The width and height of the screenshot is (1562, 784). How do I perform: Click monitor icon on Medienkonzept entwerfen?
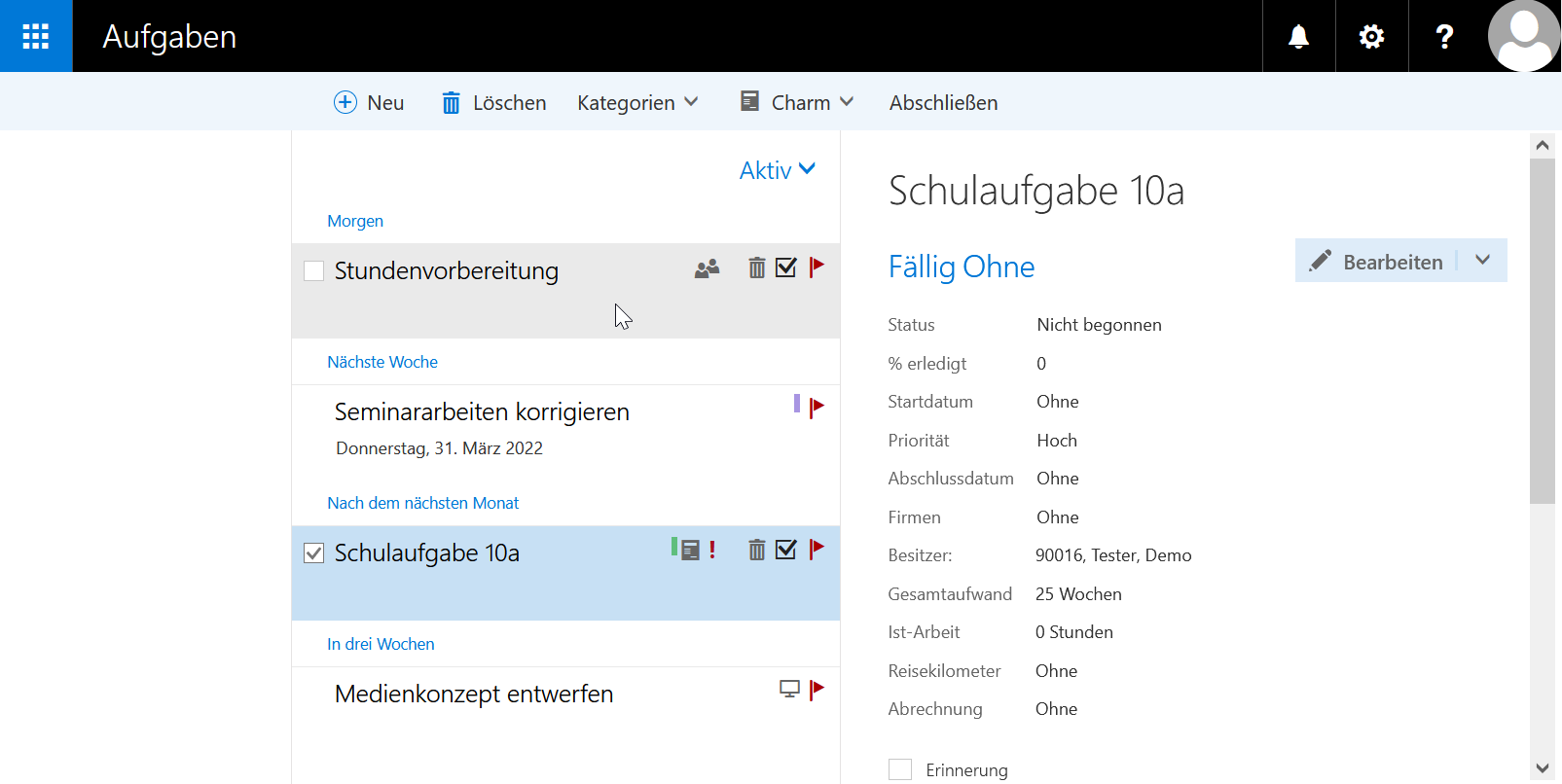click(789, 690)
